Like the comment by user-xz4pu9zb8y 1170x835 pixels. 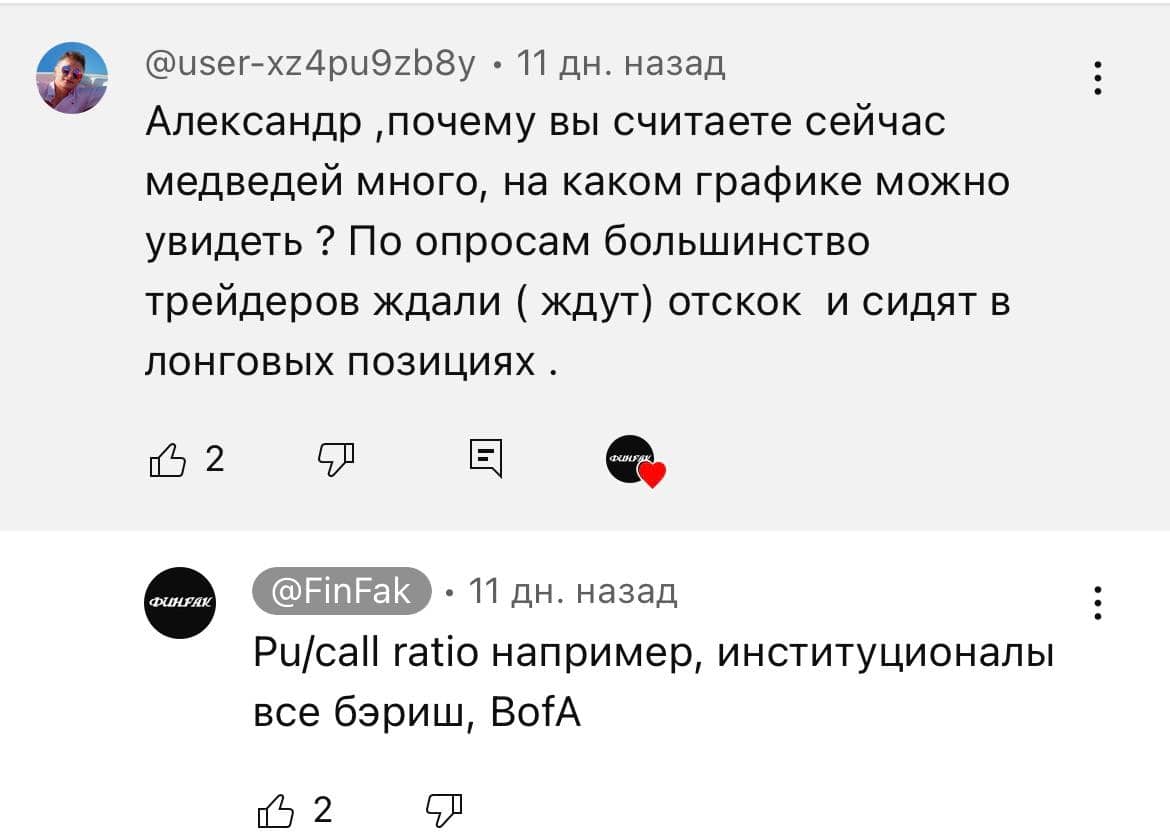(167, 460)
